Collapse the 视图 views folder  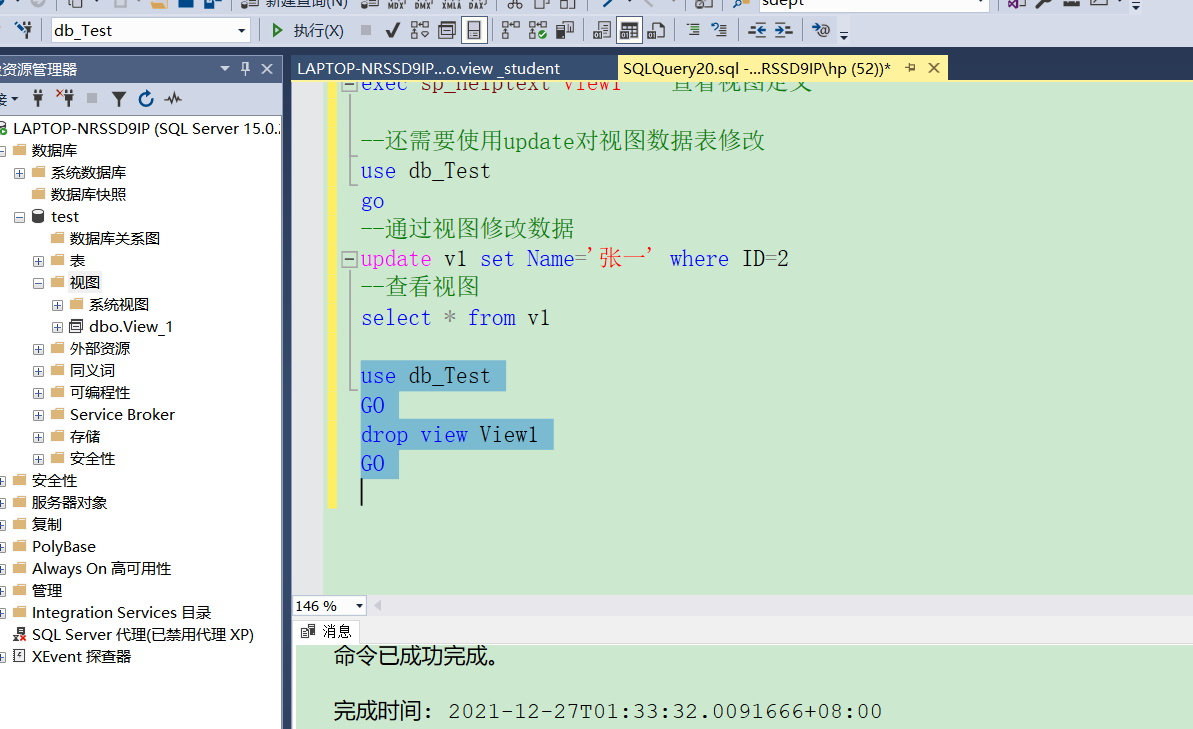[x=39, y=283]
